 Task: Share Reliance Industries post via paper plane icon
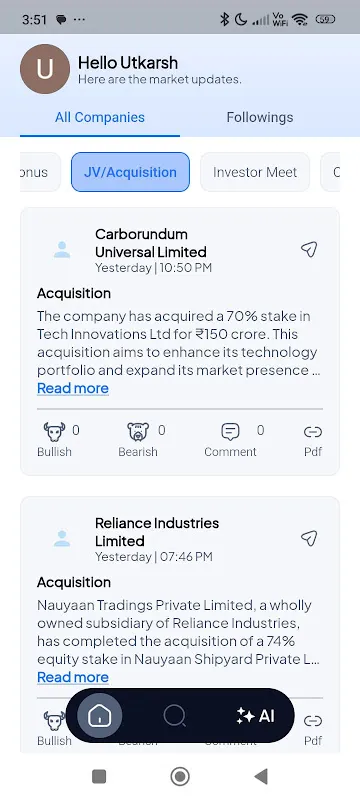[x=309, y=538]
